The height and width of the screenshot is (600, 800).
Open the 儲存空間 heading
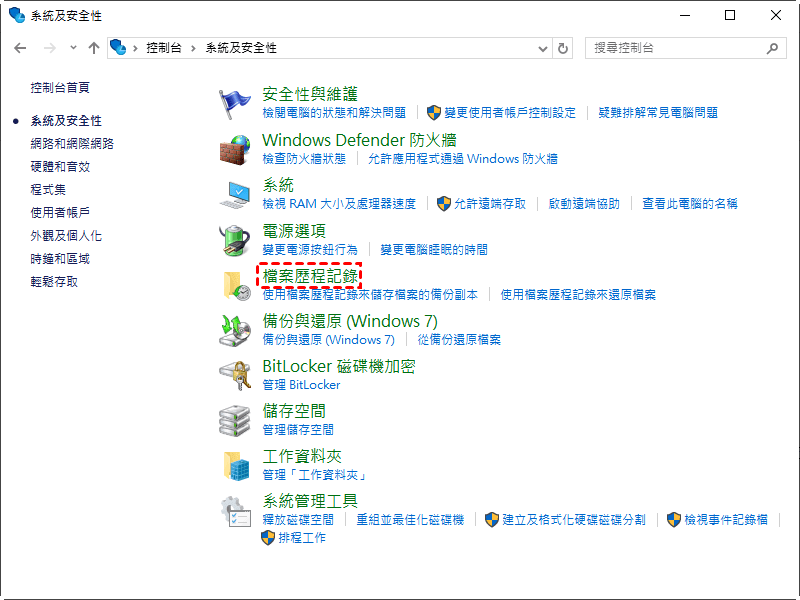(x=294, y=411)
